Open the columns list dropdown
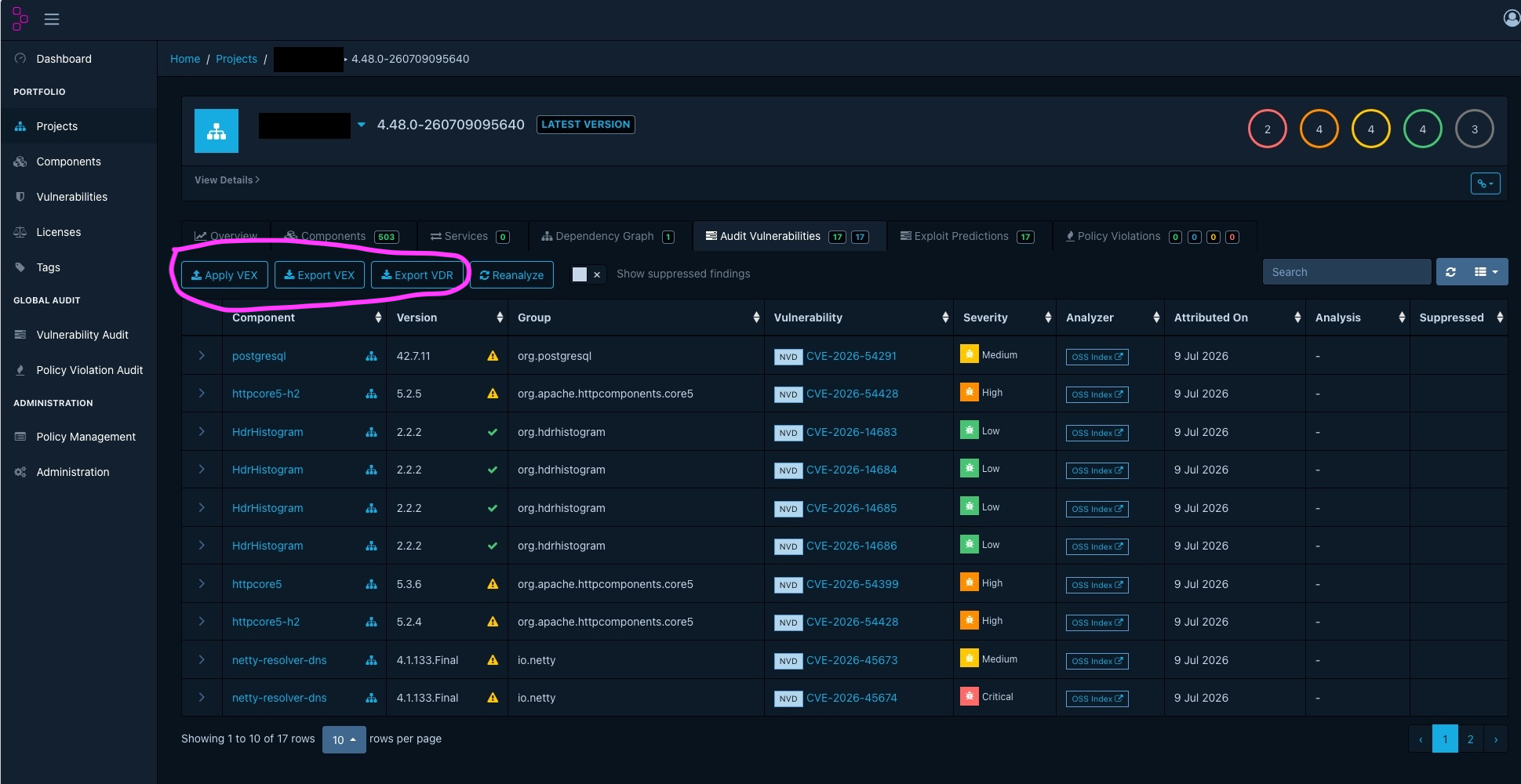 (x=1486, y=272)
